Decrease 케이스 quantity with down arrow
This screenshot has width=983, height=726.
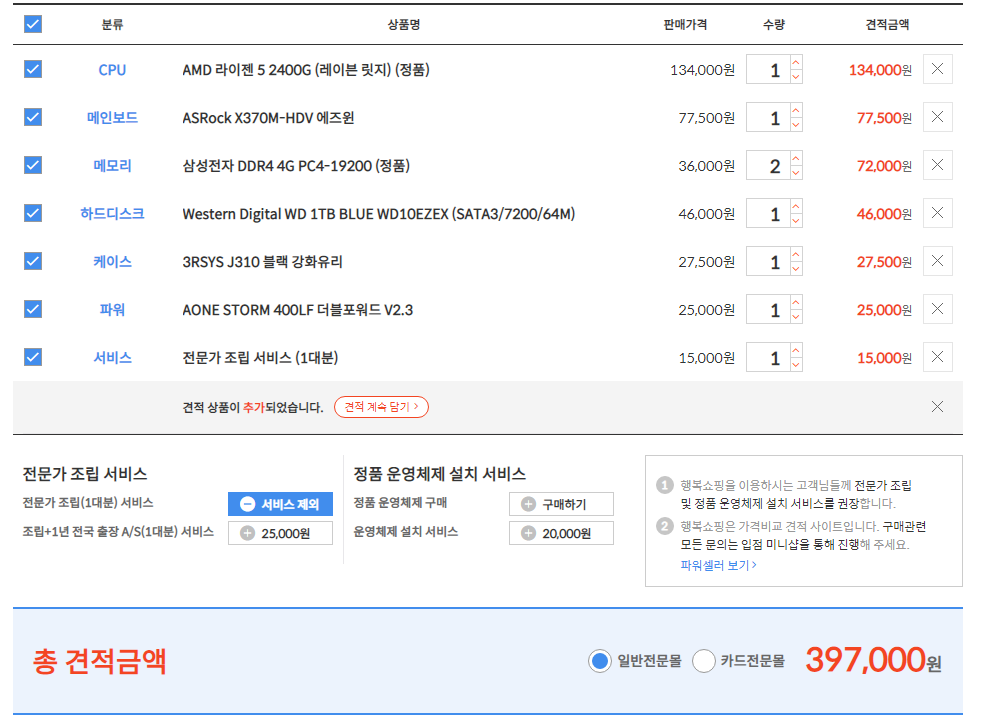coord(796,268)
